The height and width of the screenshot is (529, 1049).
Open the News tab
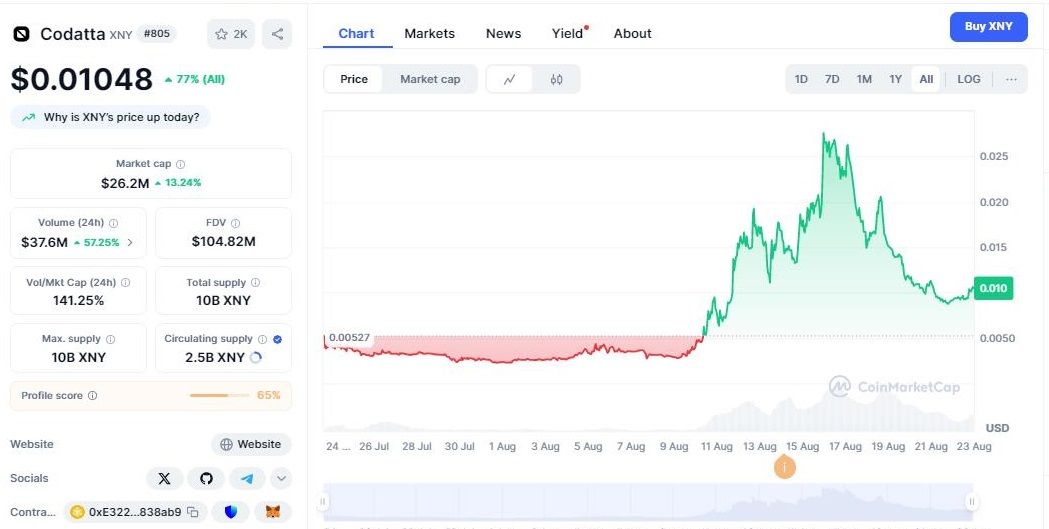(503, 33)
